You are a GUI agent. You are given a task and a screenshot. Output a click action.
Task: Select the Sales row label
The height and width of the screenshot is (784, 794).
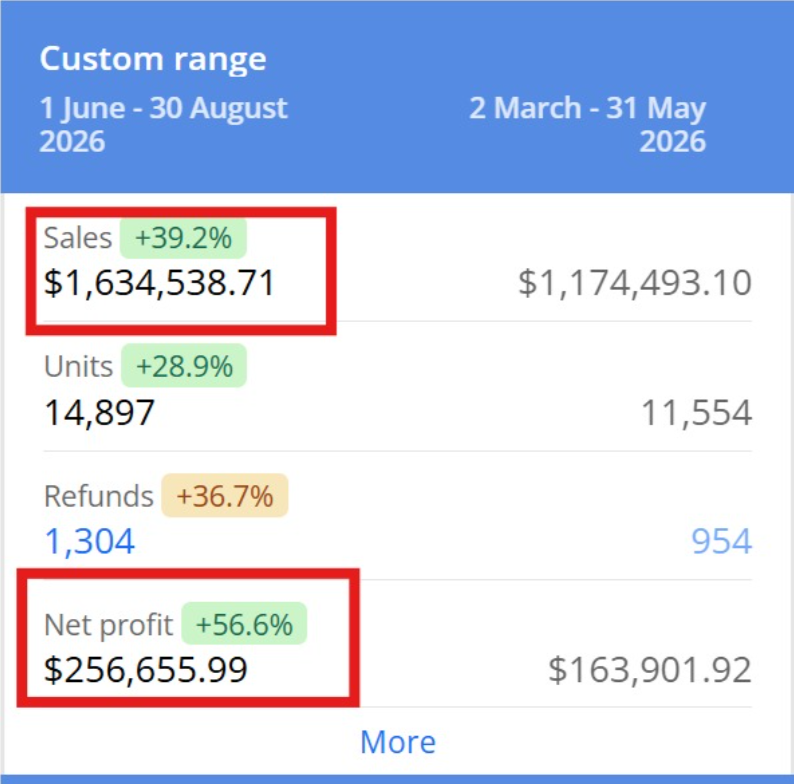click(x=77, y=238)
